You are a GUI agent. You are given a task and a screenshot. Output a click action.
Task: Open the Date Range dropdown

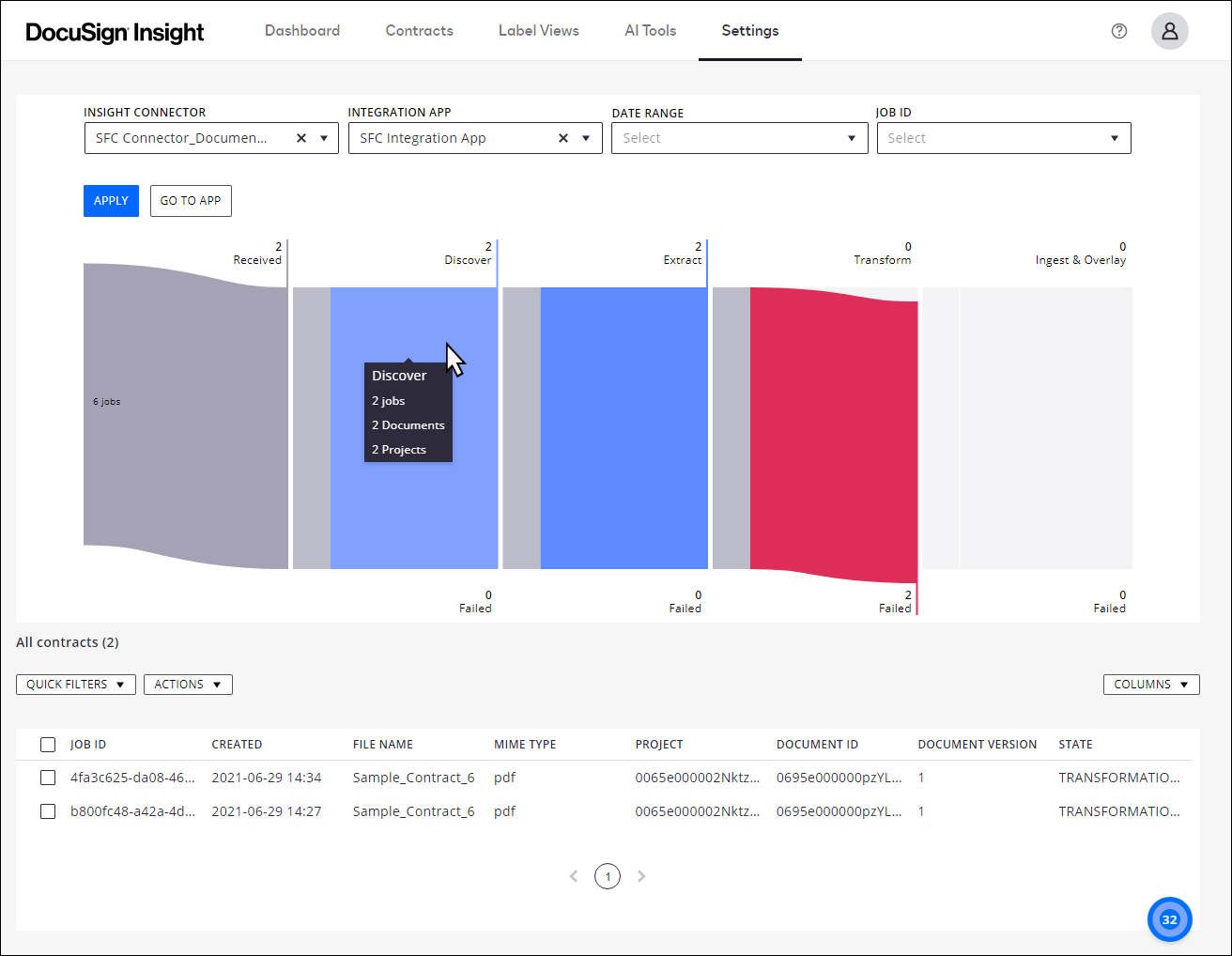click(740, 138)
